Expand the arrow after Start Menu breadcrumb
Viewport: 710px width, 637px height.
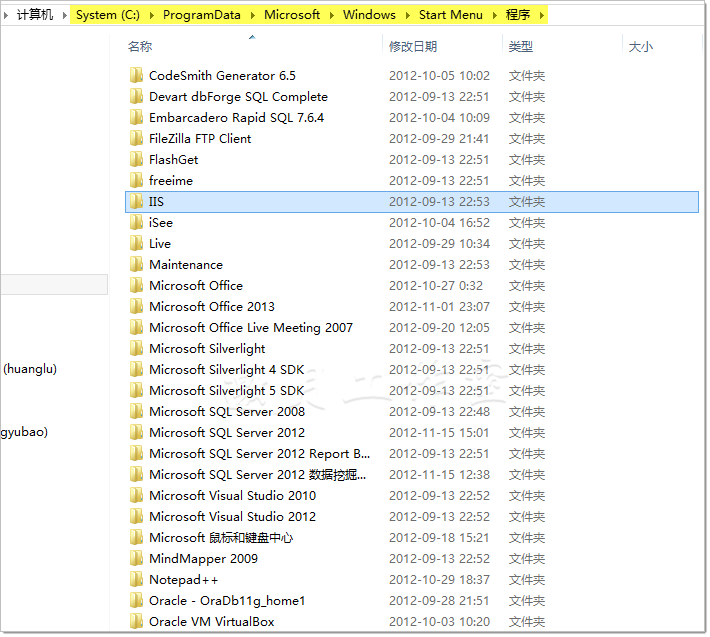point(494,15)
